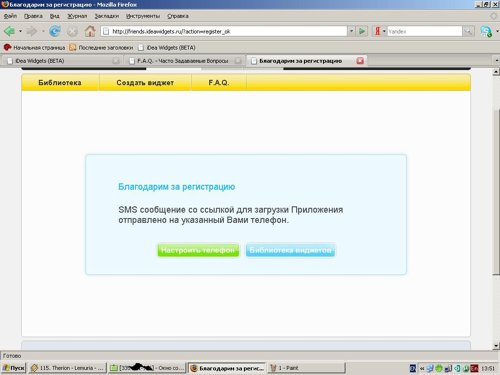Click the system tray clock showing 13:51

click(488, 368)
